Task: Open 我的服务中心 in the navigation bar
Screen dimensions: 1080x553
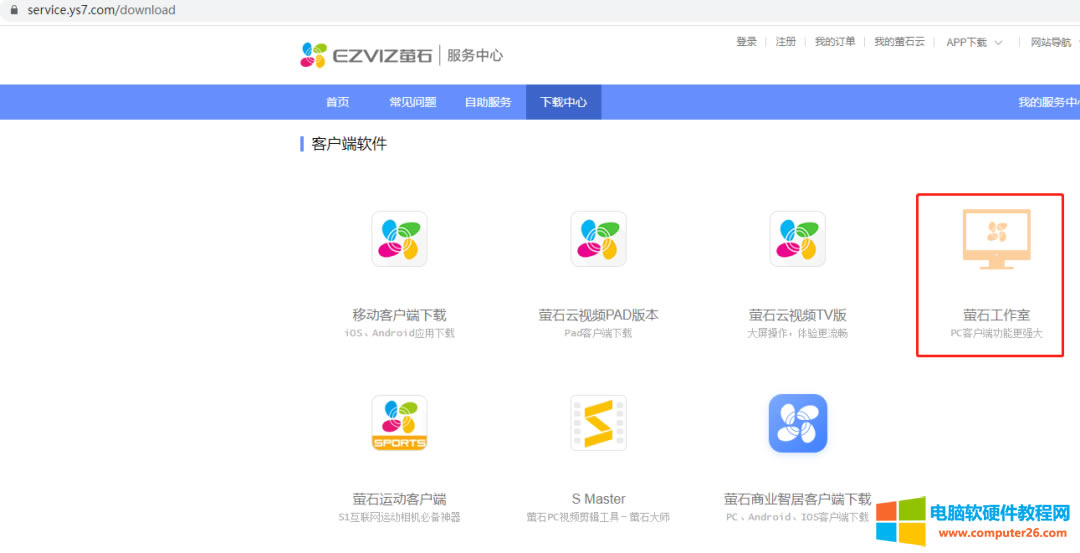Action: pyautogui.click(x=1049, y=102)
